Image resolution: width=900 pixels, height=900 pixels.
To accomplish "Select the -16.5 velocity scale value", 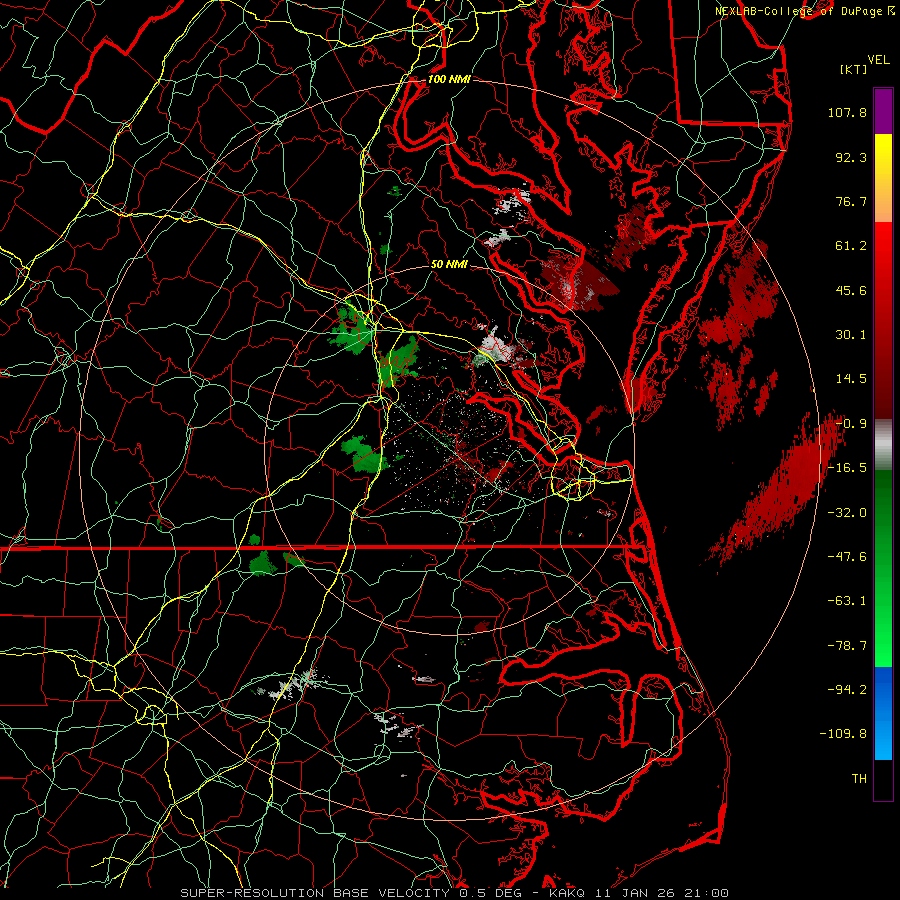I will (847, 468).
